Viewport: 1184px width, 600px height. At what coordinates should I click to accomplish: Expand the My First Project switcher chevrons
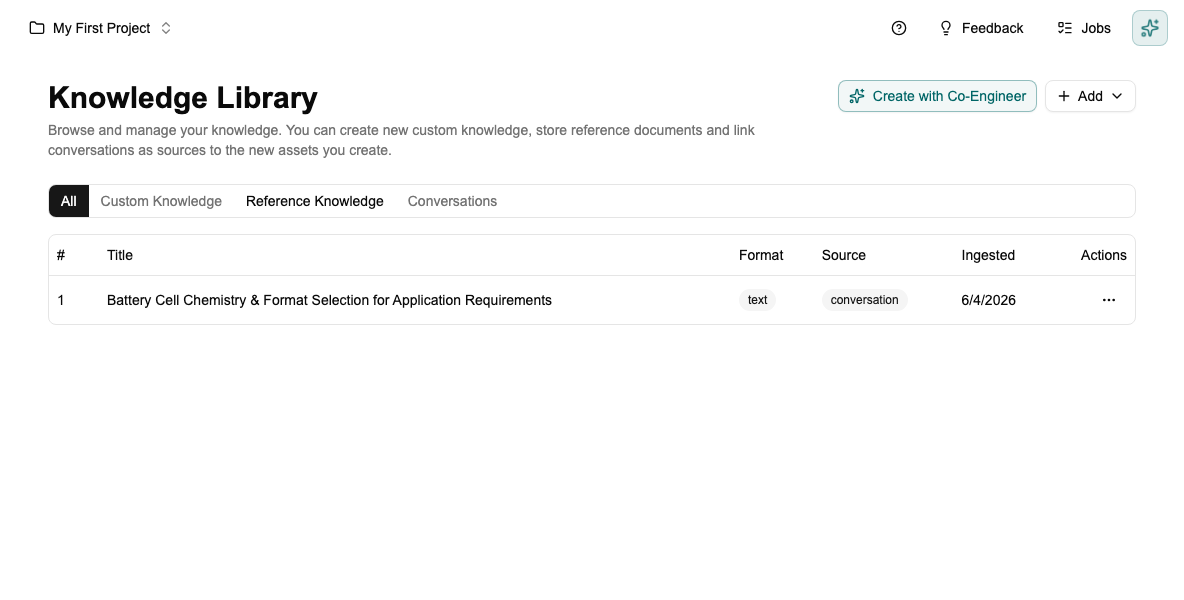166,28
